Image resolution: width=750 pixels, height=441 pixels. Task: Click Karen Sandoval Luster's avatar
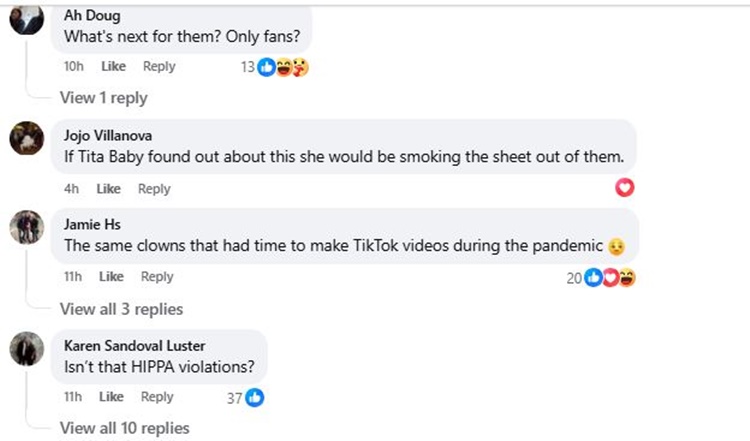[27, 348]
